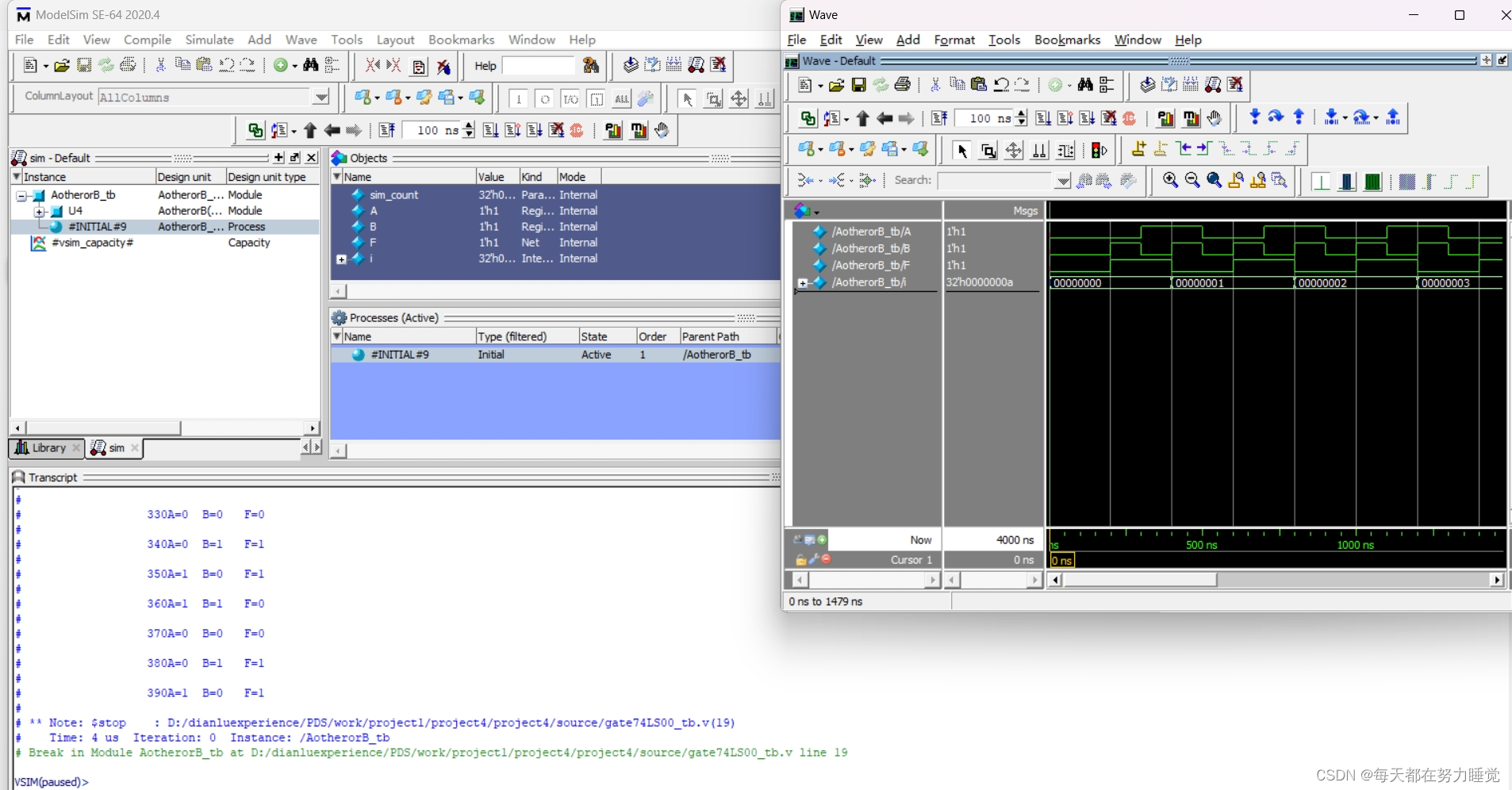Collapse the AotherorB_tb instance tree
This screenshot has height=790, width=1512.
pyautogui.click(x=21, y=195)
